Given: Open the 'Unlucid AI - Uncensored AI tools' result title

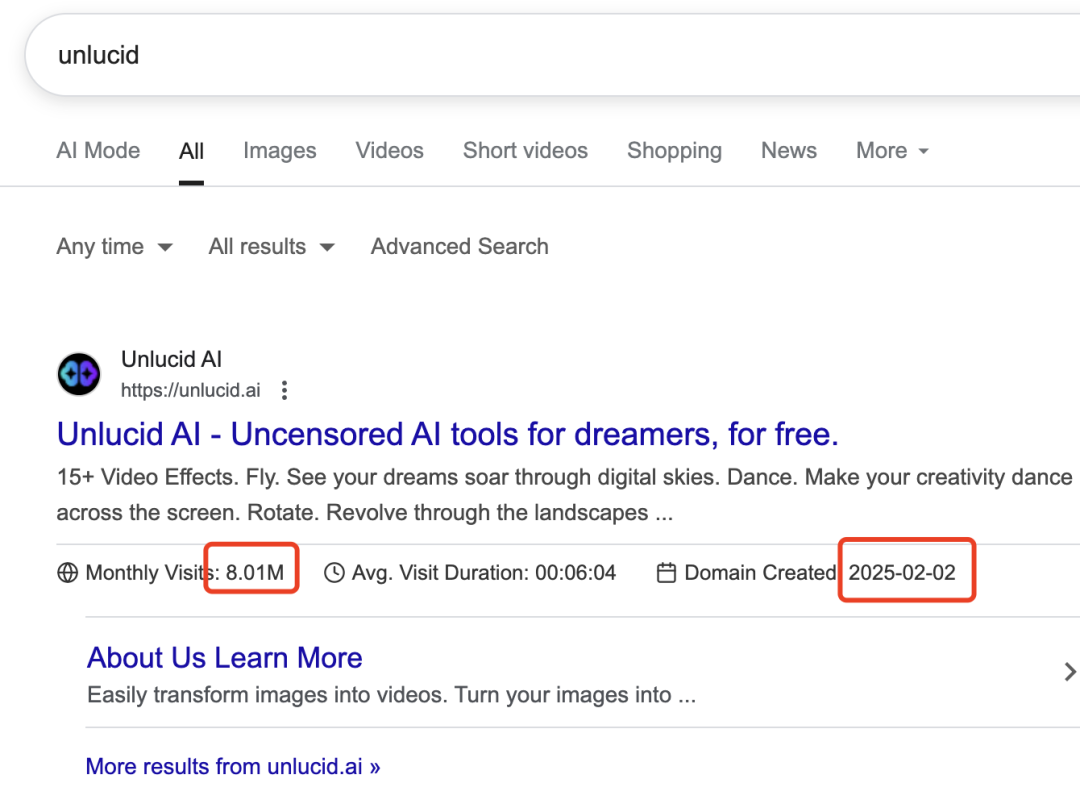Looking at the screenshot, I should [448, 434].
